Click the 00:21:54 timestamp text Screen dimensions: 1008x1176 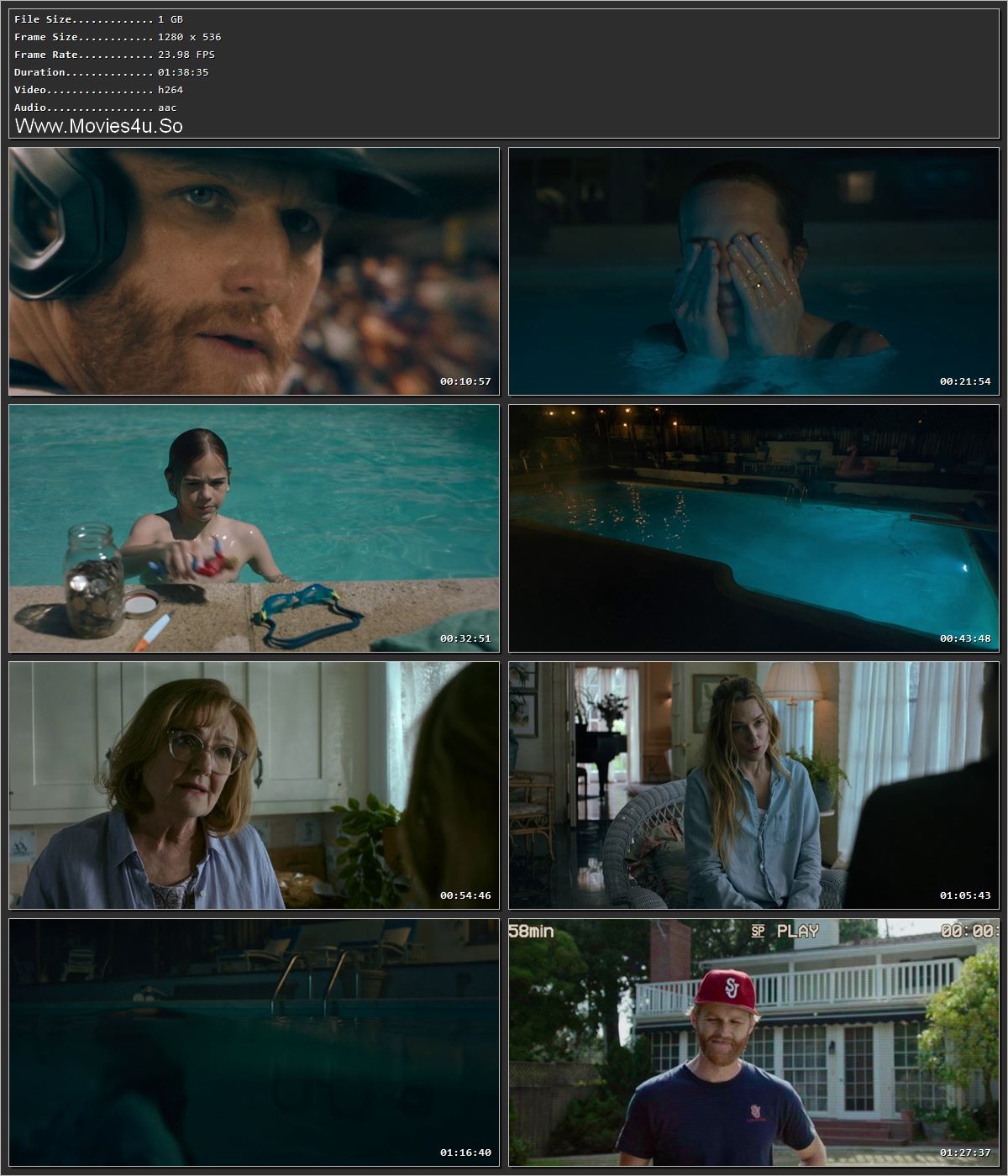(966, 379)
